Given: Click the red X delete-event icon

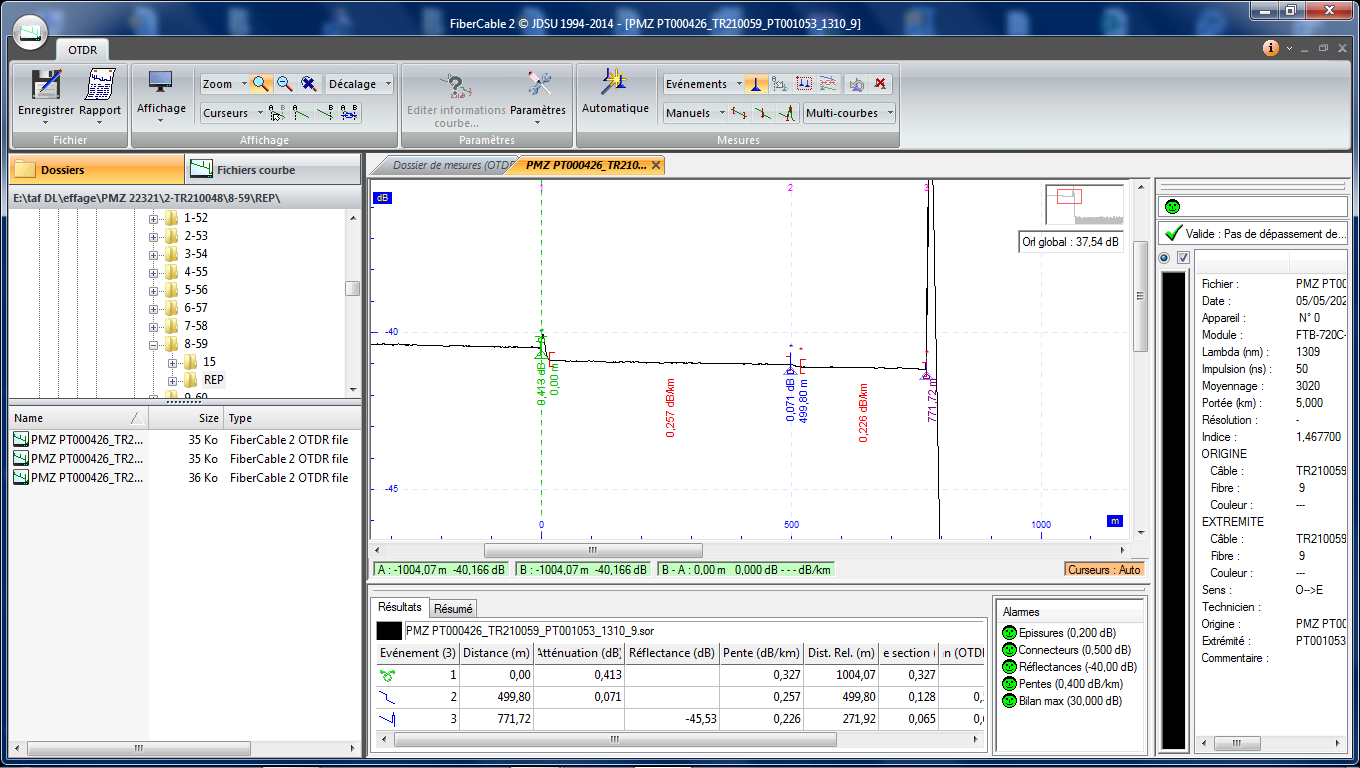Looking at the screenshot, I should [x=880, y=84].
